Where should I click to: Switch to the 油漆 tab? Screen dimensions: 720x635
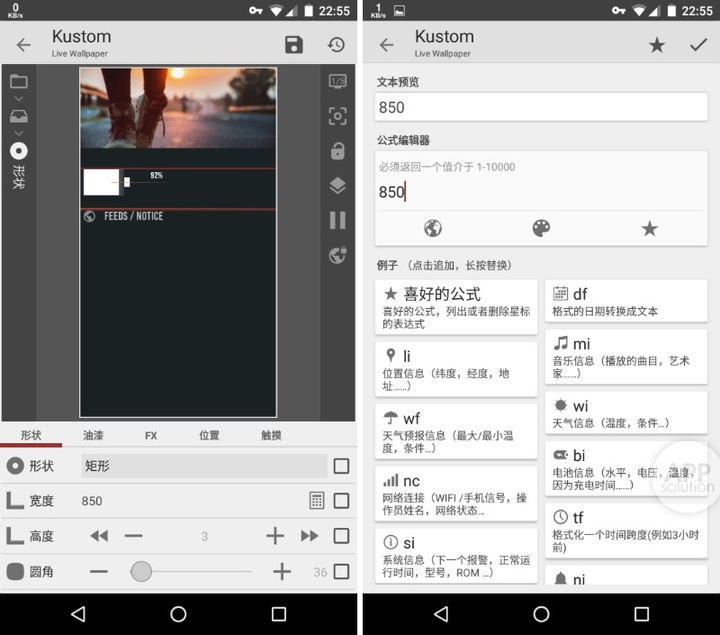coord(93,436)
